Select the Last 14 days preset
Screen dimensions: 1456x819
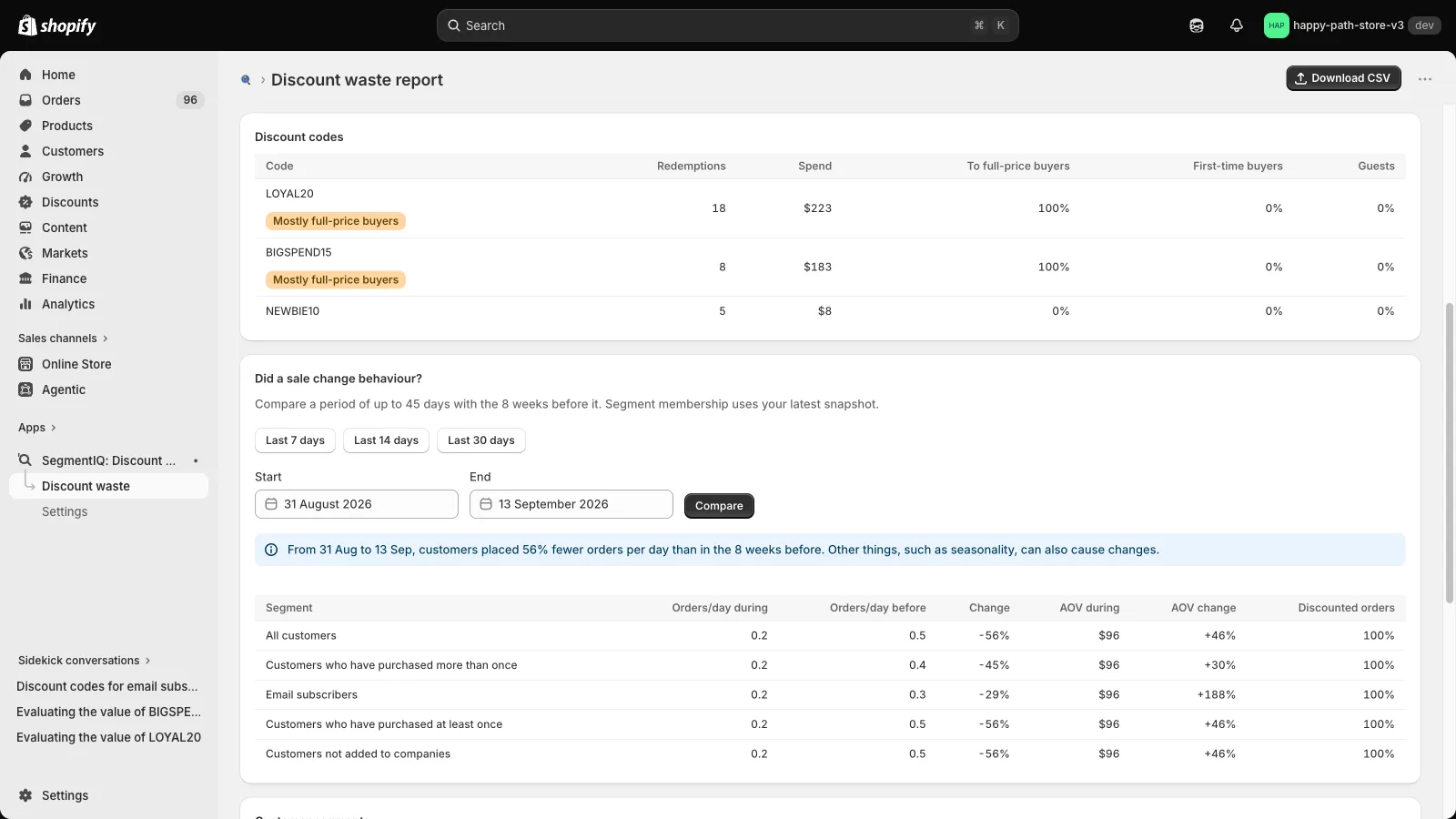(387, 440)
